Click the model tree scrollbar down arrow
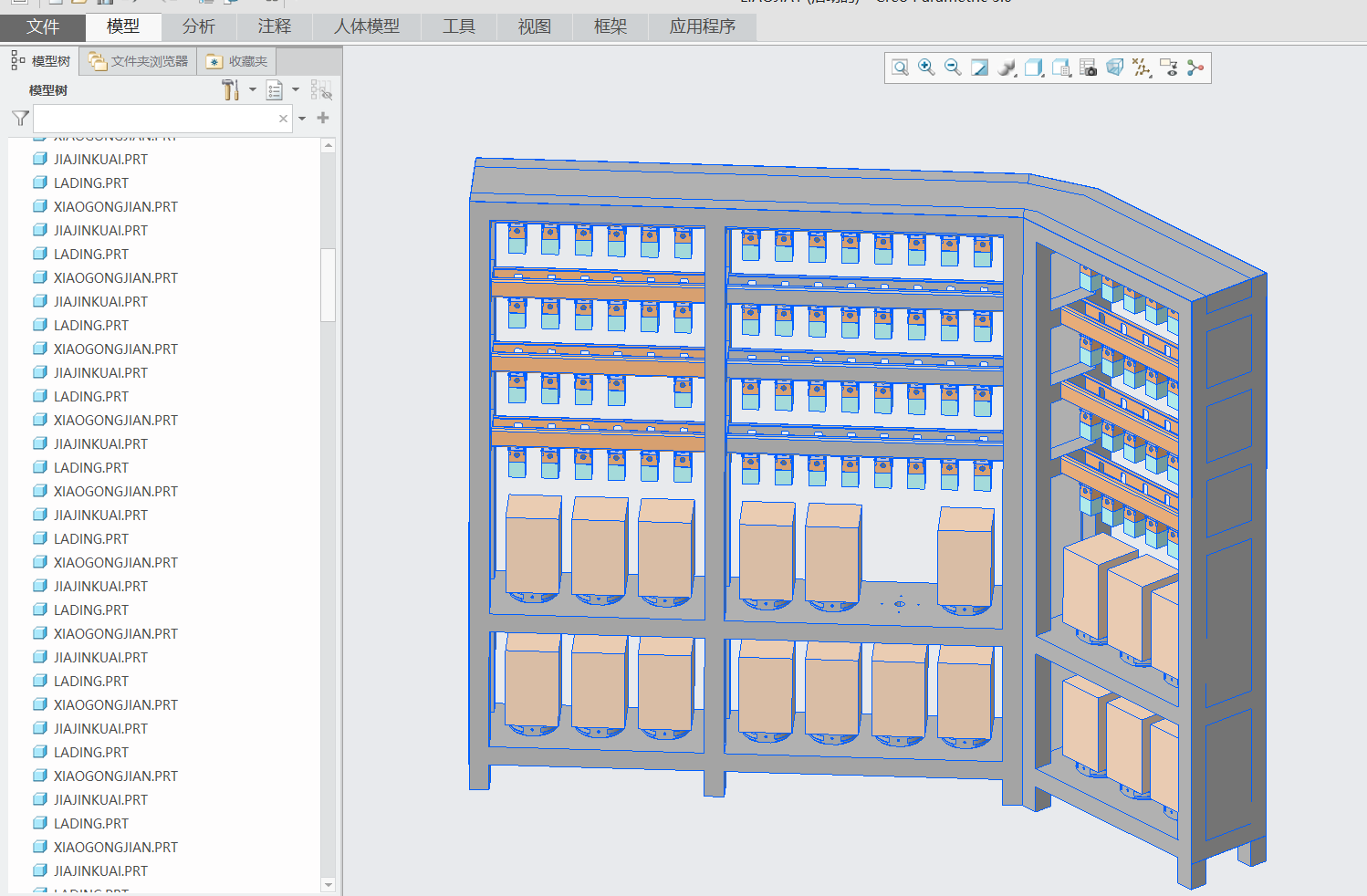The width and height of the screenshot is (1367, 896). tap(329, 885)
